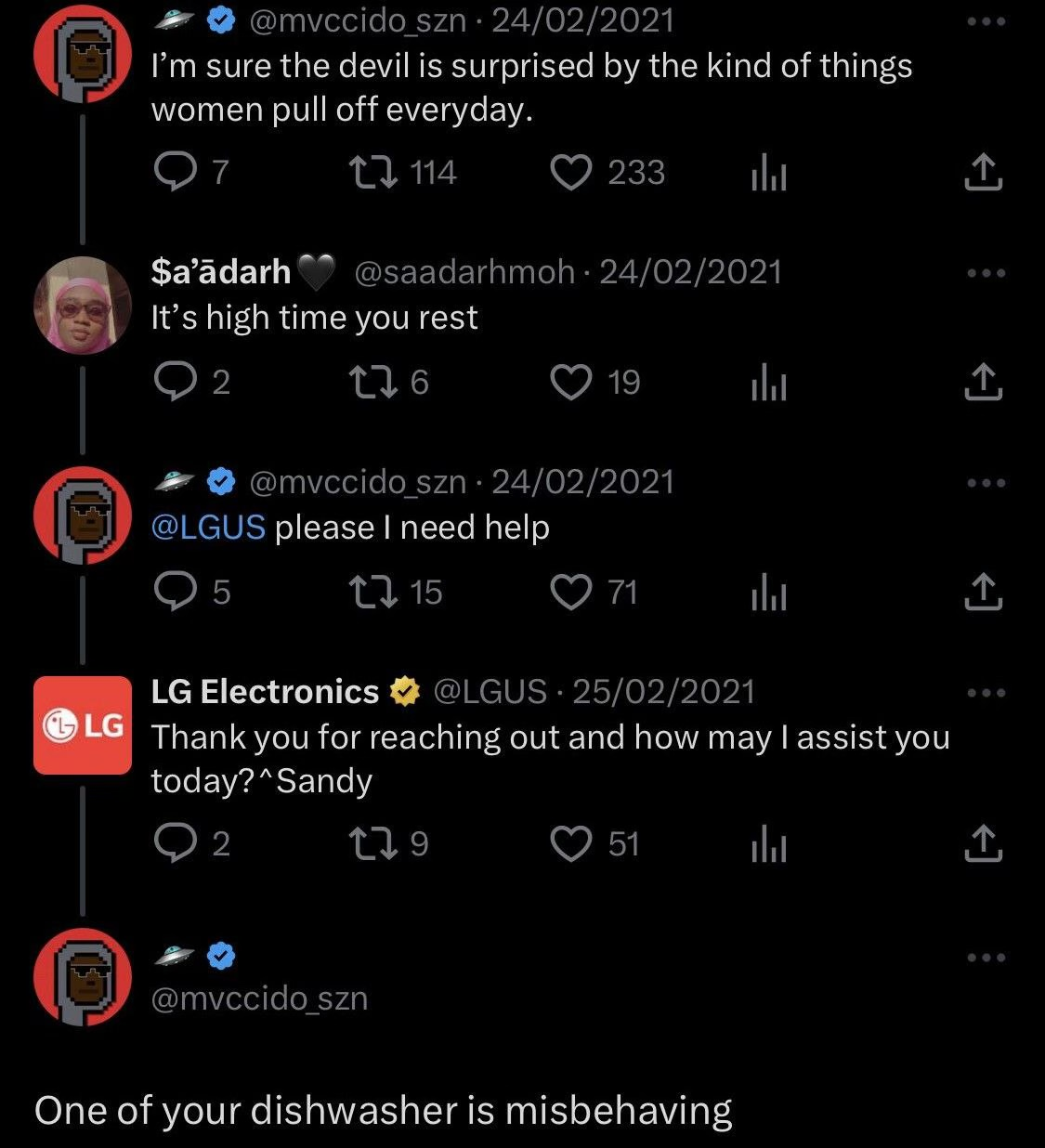Share the devil surprised tweet
1045x1148 pixels.
point(983,172)
